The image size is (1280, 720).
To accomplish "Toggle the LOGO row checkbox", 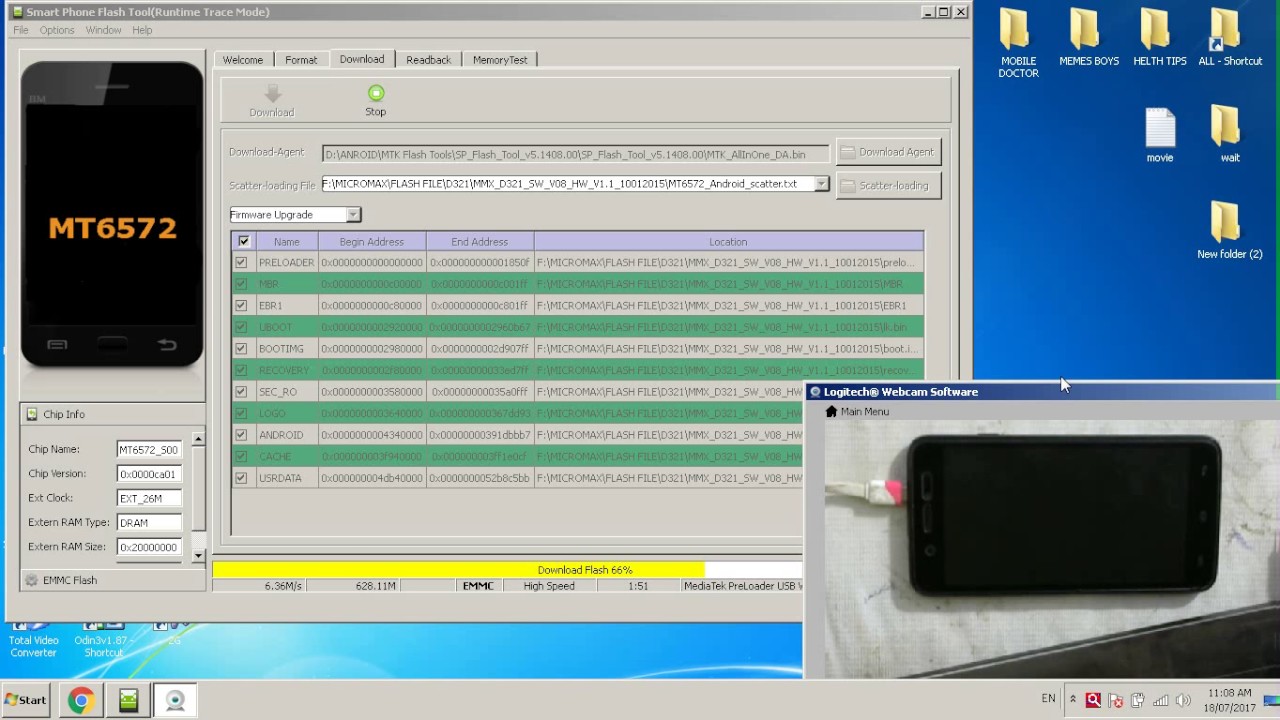I will [x=241, y=413].
